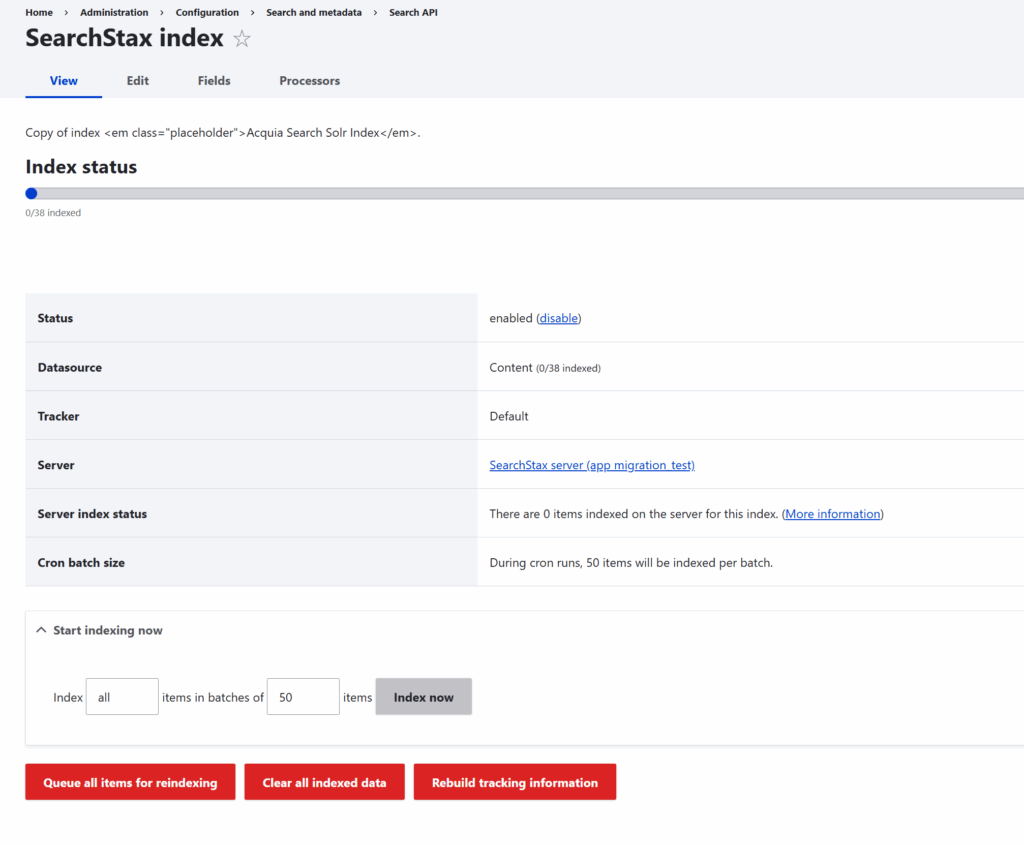The image size is (1024, 845).
Task: Open the Fields tab
Action: click(x=214, y=81)
